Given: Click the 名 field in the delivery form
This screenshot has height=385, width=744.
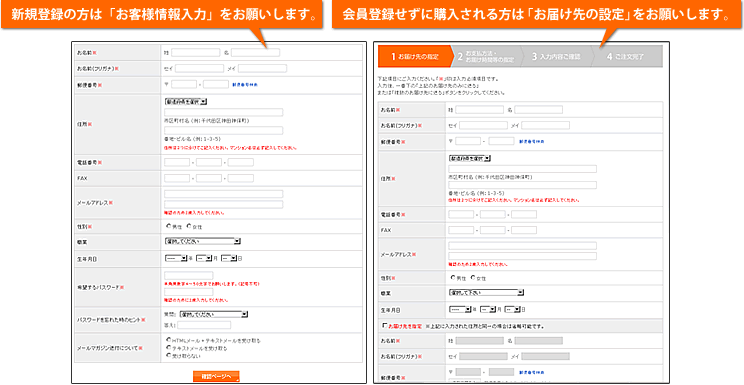Looking at the screenshot, I should tap(539, 110).
